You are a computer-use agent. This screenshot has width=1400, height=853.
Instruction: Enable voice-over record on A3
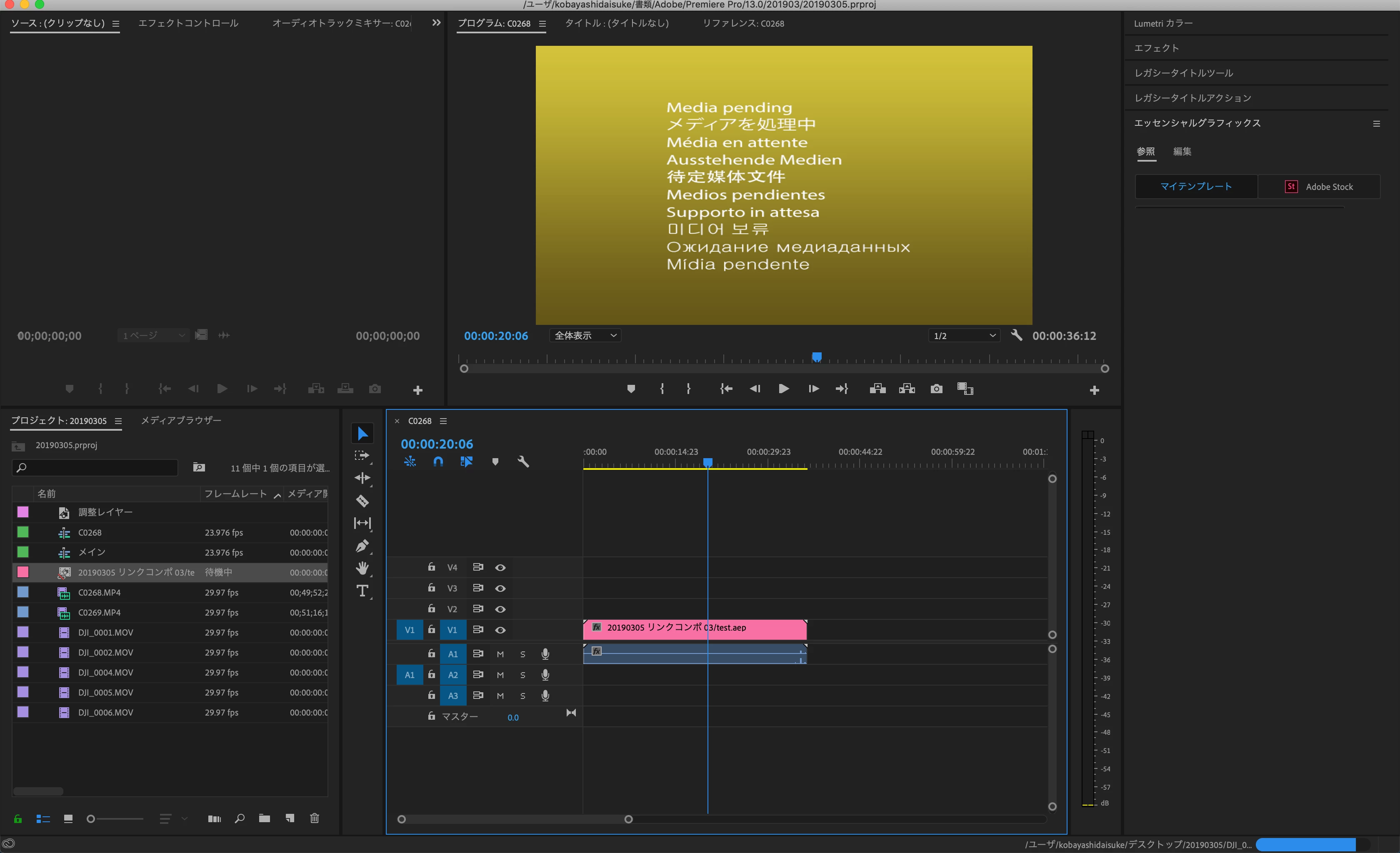(x=545, y=696)
